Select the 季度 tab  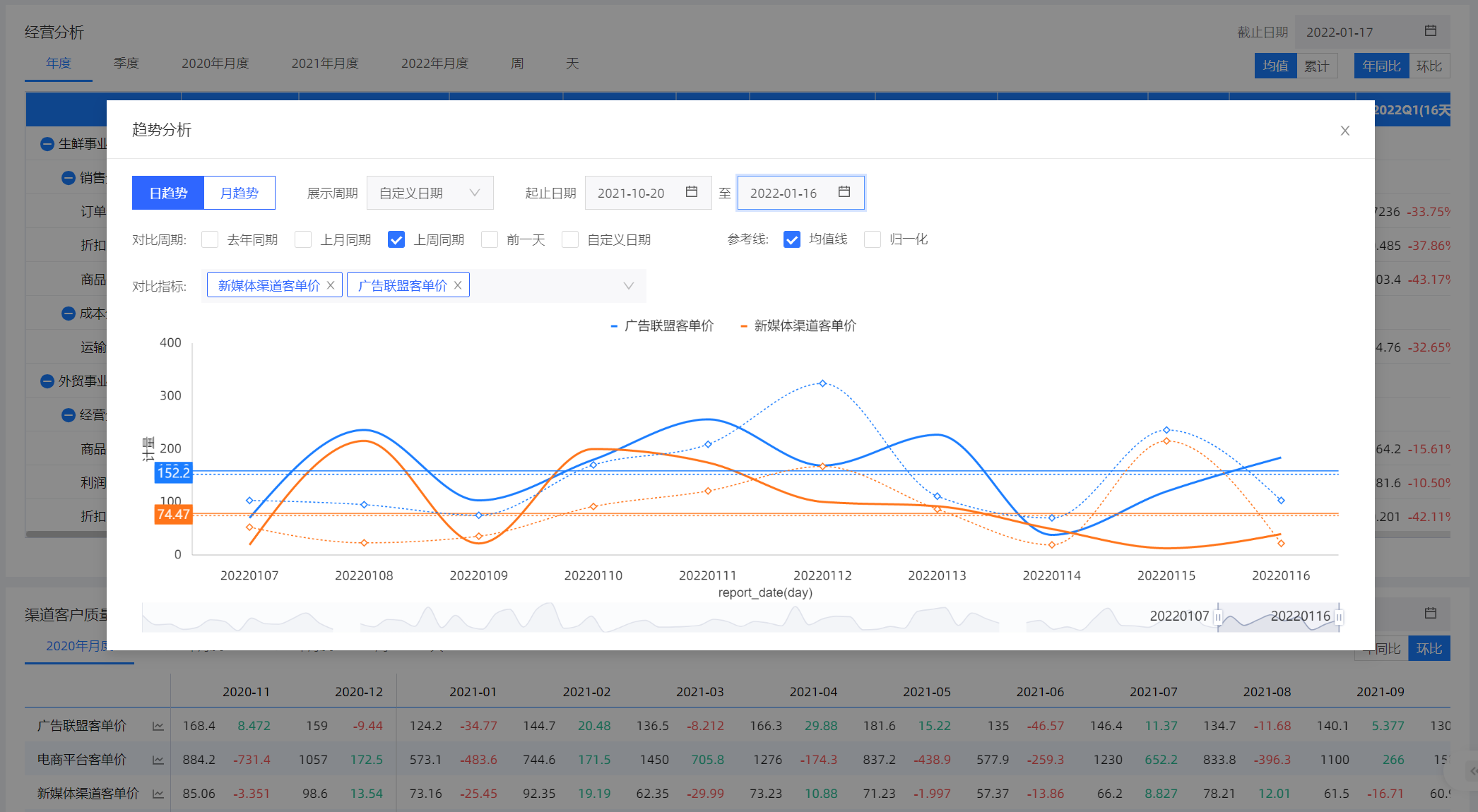pos(126,64)
